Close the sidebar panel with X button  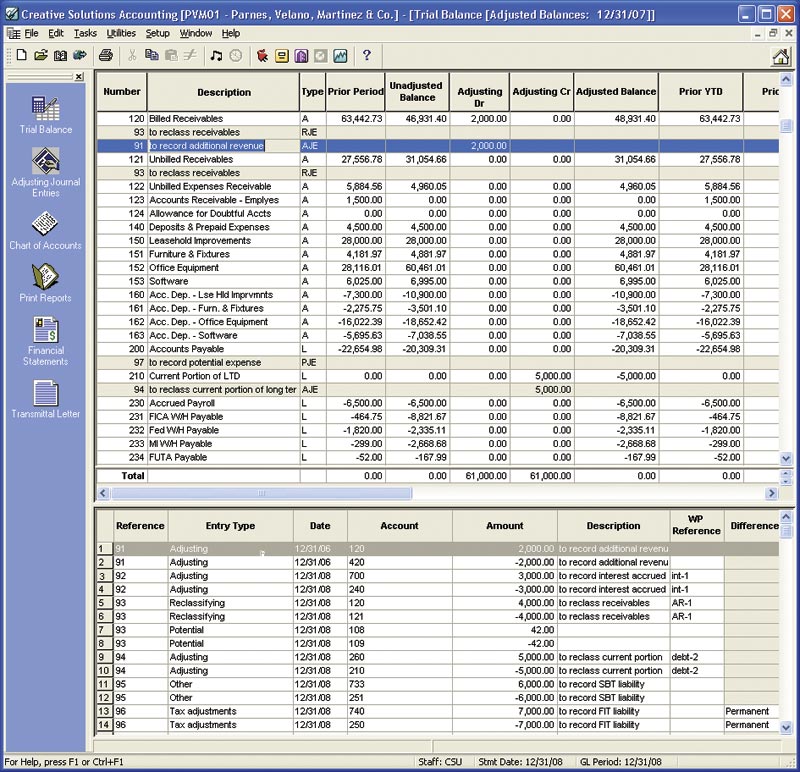(x=79, y=77)
